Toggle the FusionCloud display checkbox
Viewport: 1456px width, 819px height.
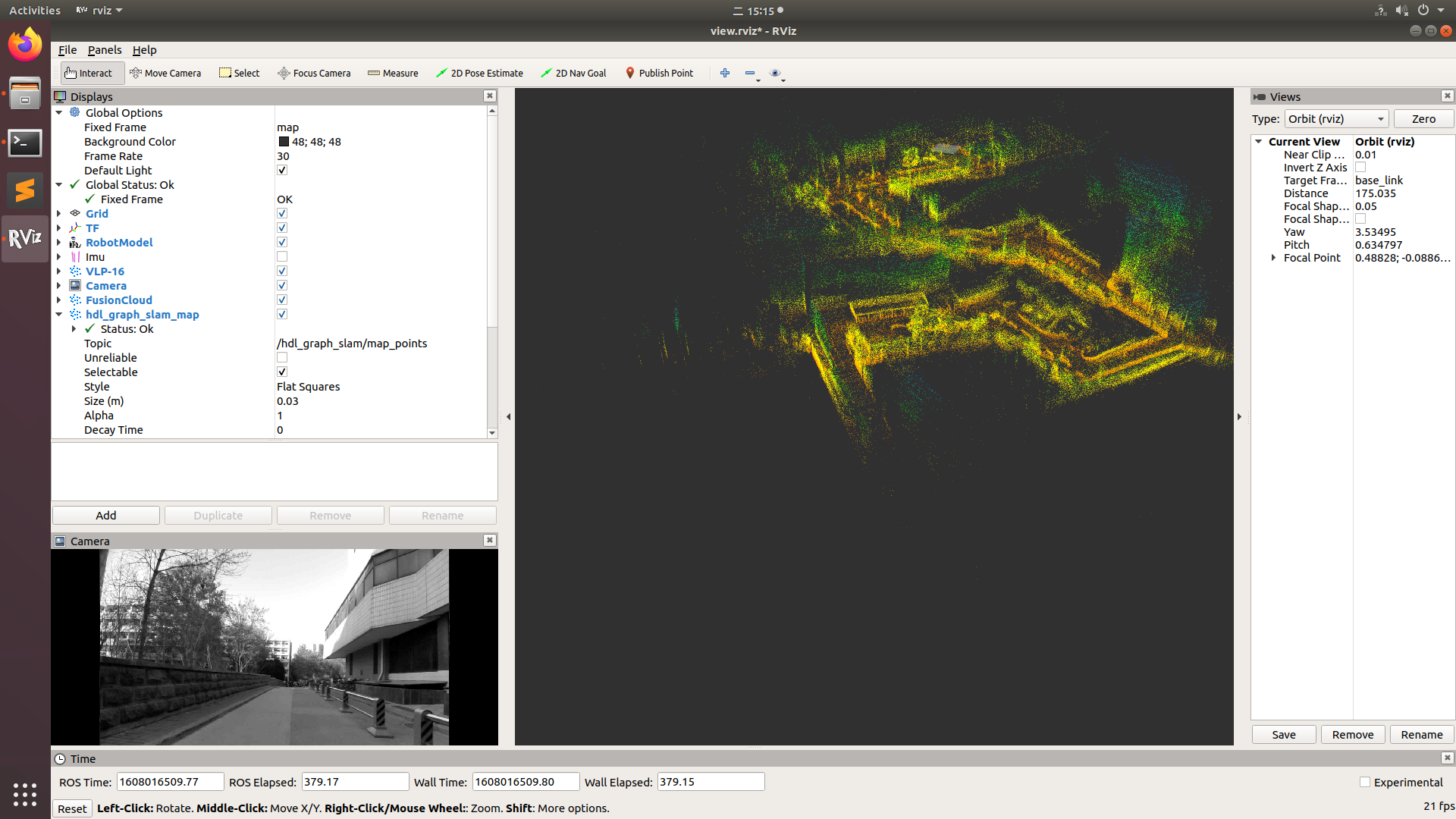(282, 300)
